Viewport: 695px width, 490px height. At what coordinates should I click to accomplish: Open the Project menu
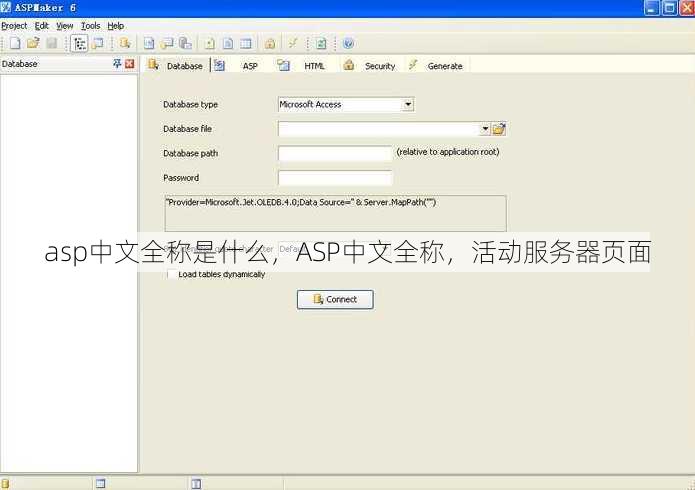14,26
